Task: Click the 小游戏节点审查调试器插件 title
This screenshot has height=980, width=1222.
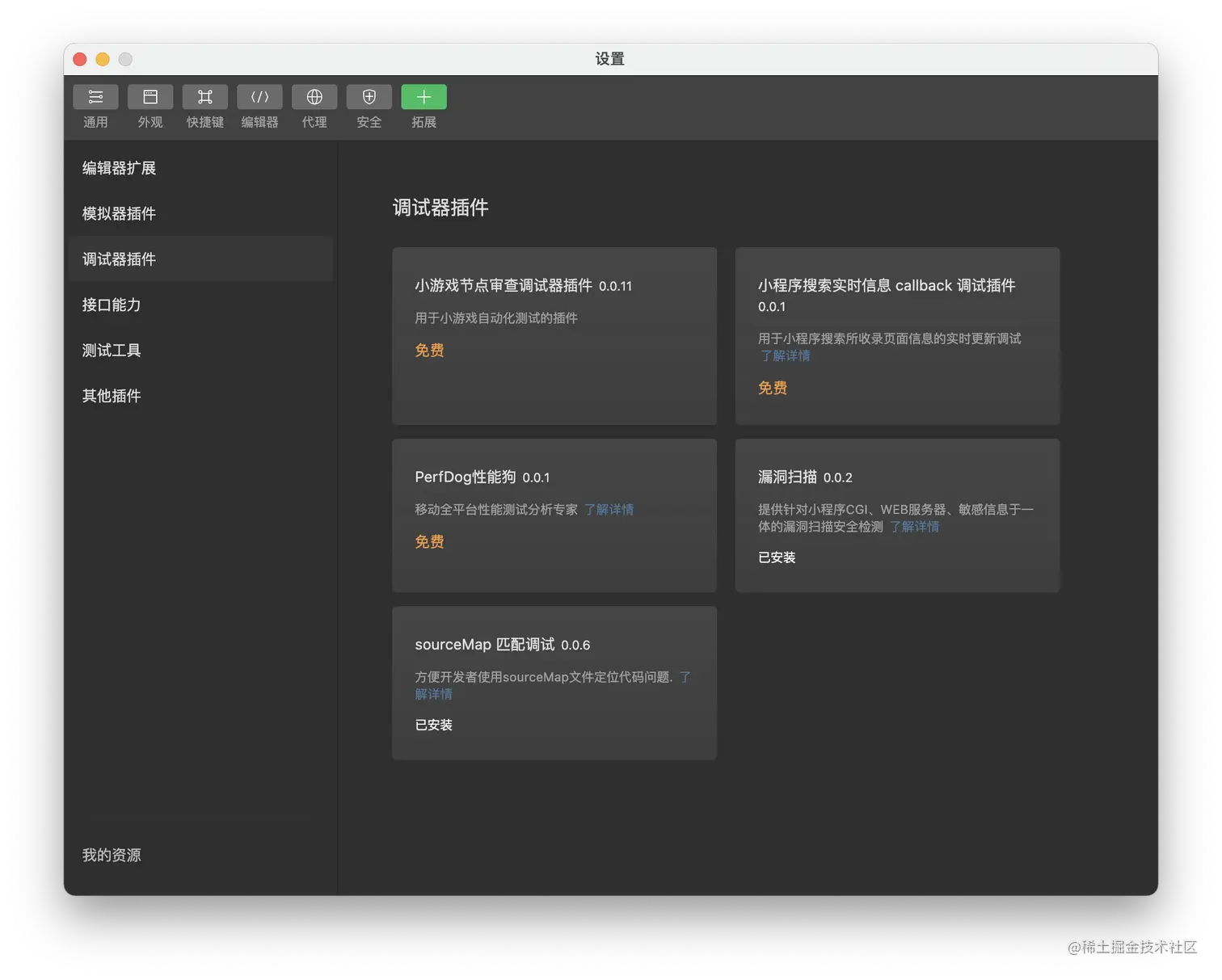Action: 504,285
